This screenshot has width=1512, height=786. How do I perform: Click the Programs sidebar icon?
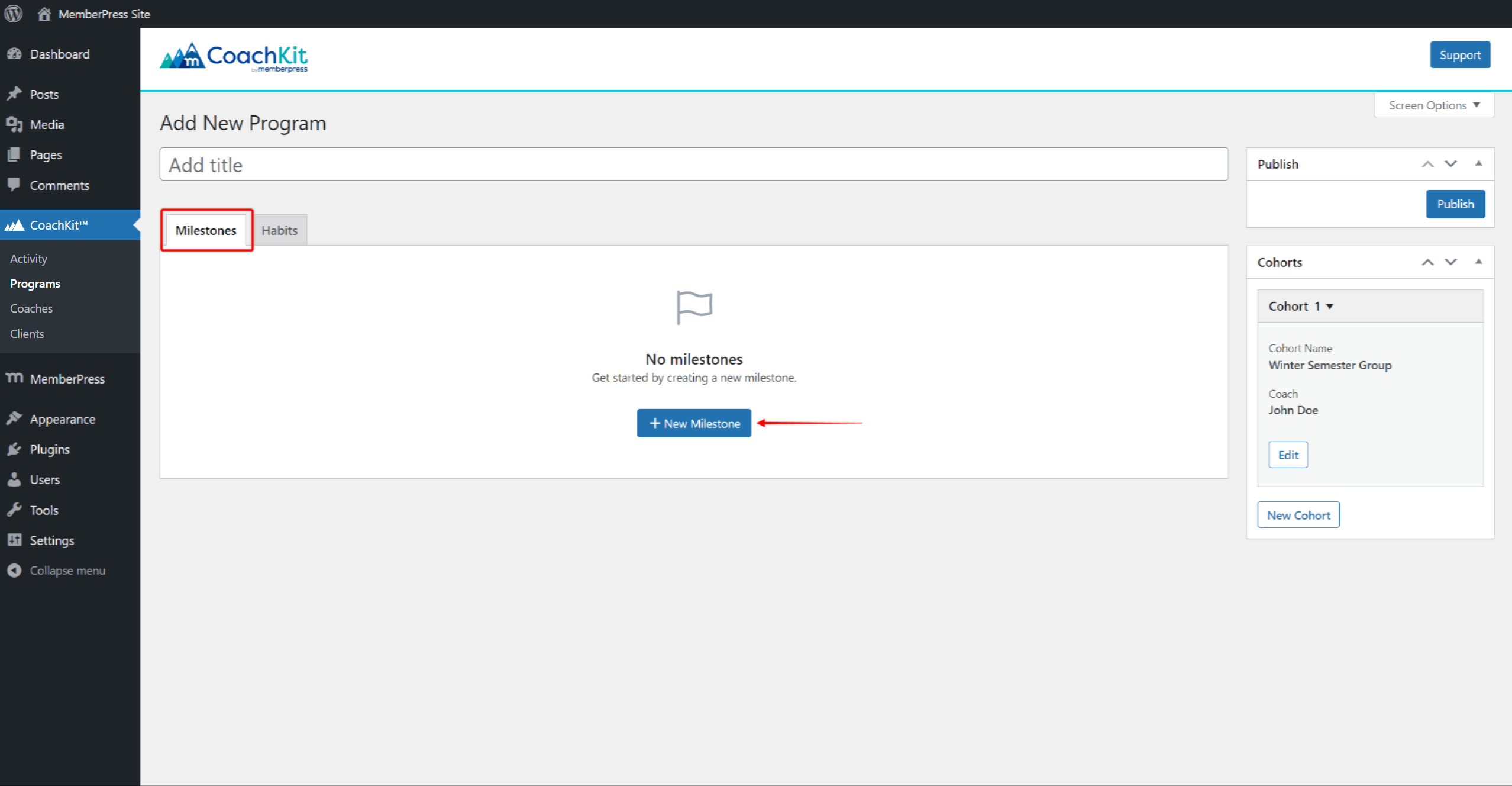tap(36, 283)
